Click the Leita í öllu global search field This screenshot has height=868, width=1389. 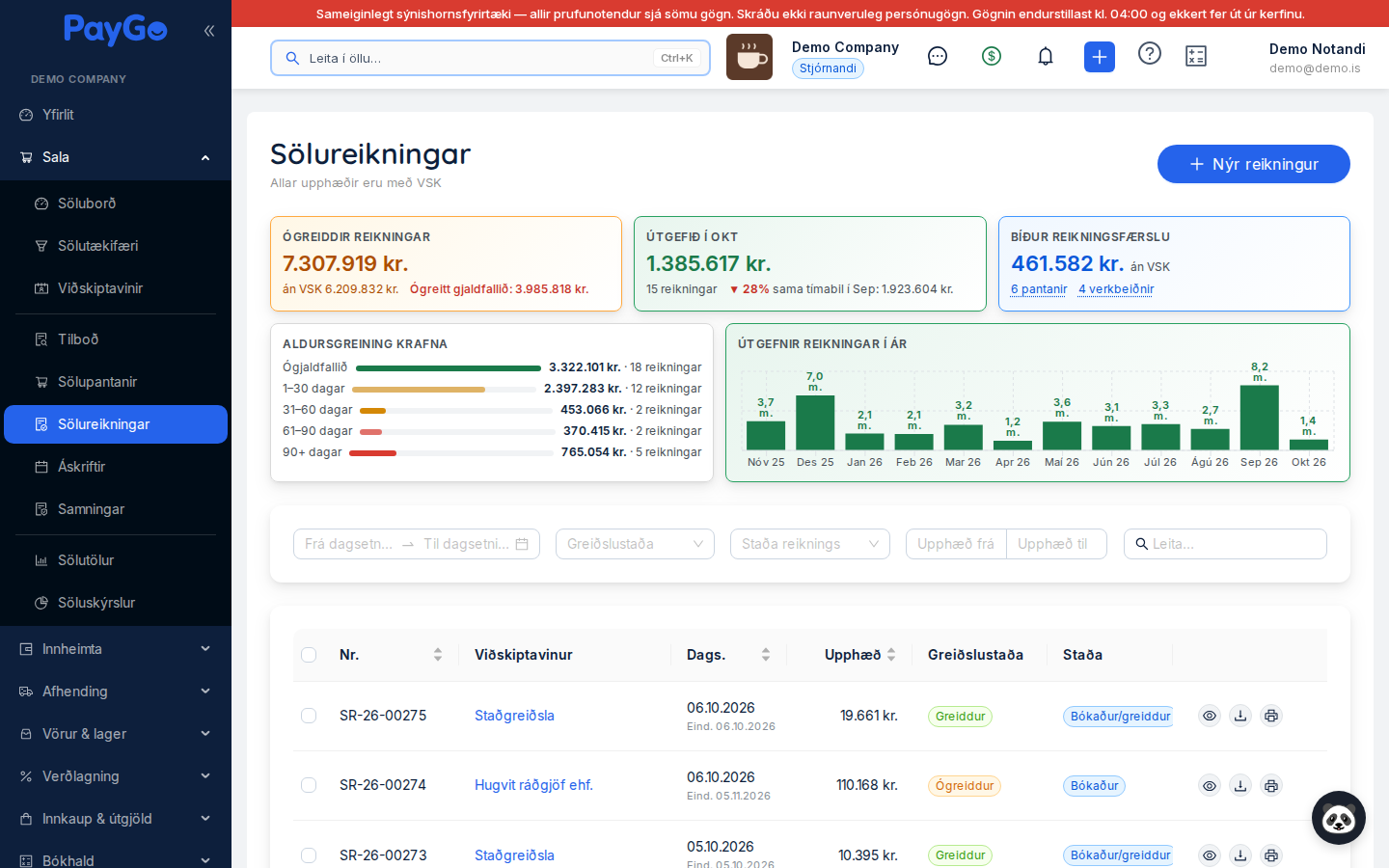(x=490, y=58)
